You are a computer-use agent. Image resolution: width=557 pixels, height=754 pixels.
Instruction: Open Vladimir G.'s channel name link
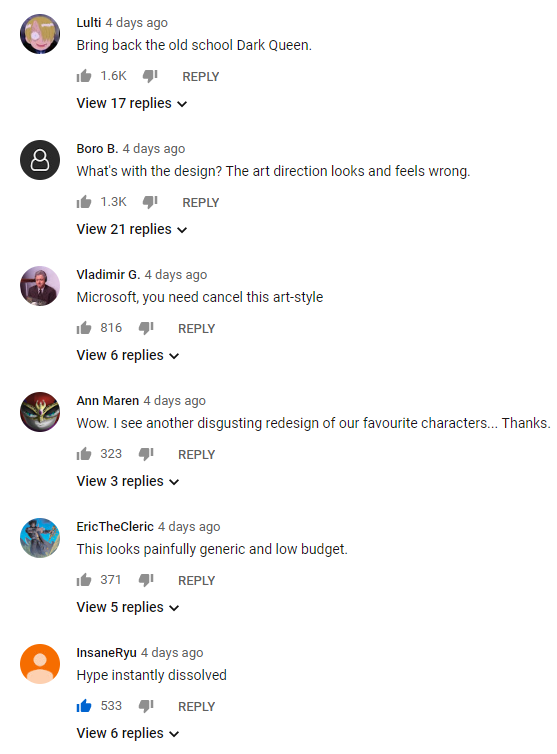click(x=108, y=275)
